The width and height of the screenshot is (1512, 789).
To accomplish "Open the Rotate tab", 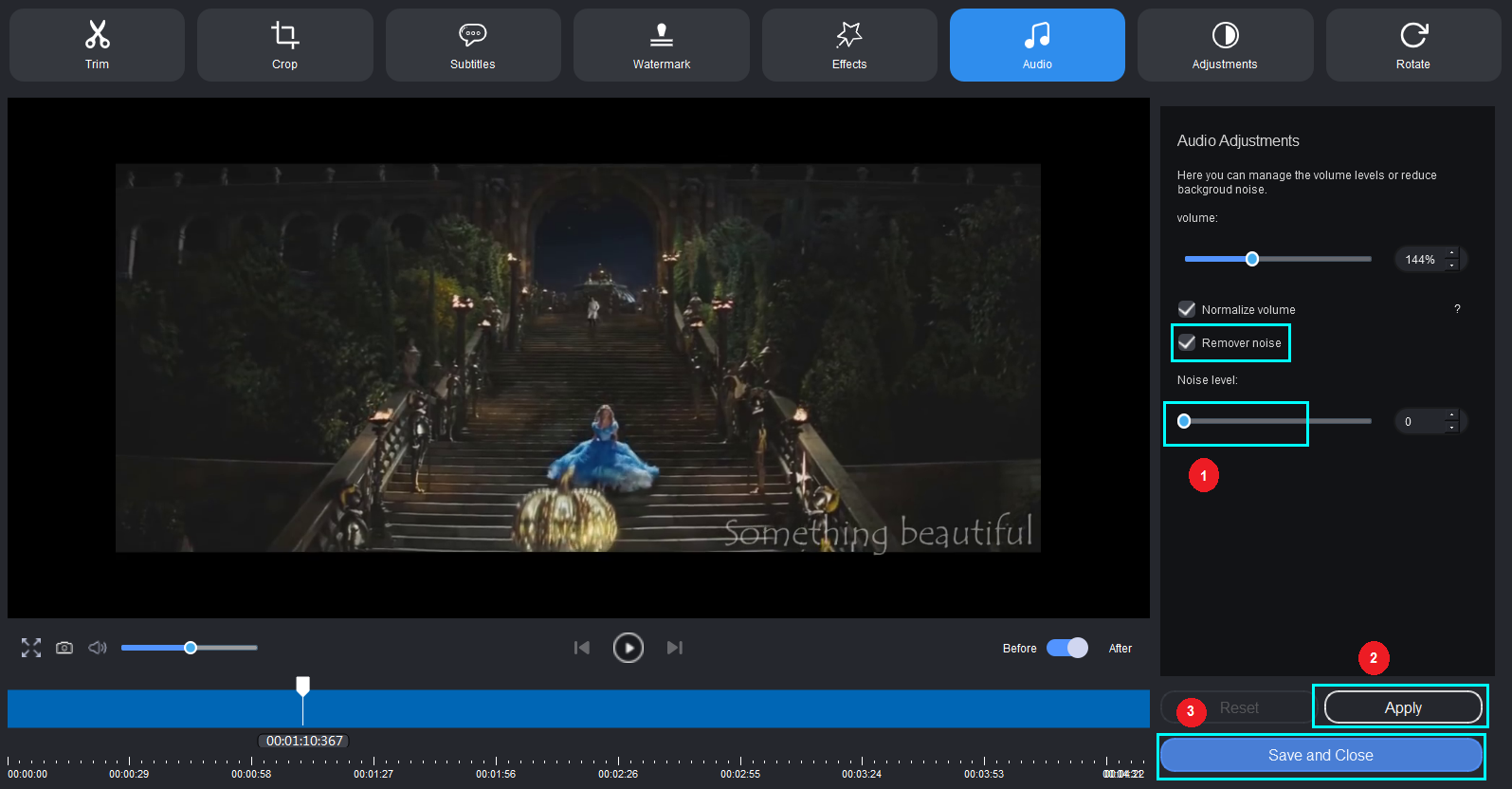I will (1413, 45).
